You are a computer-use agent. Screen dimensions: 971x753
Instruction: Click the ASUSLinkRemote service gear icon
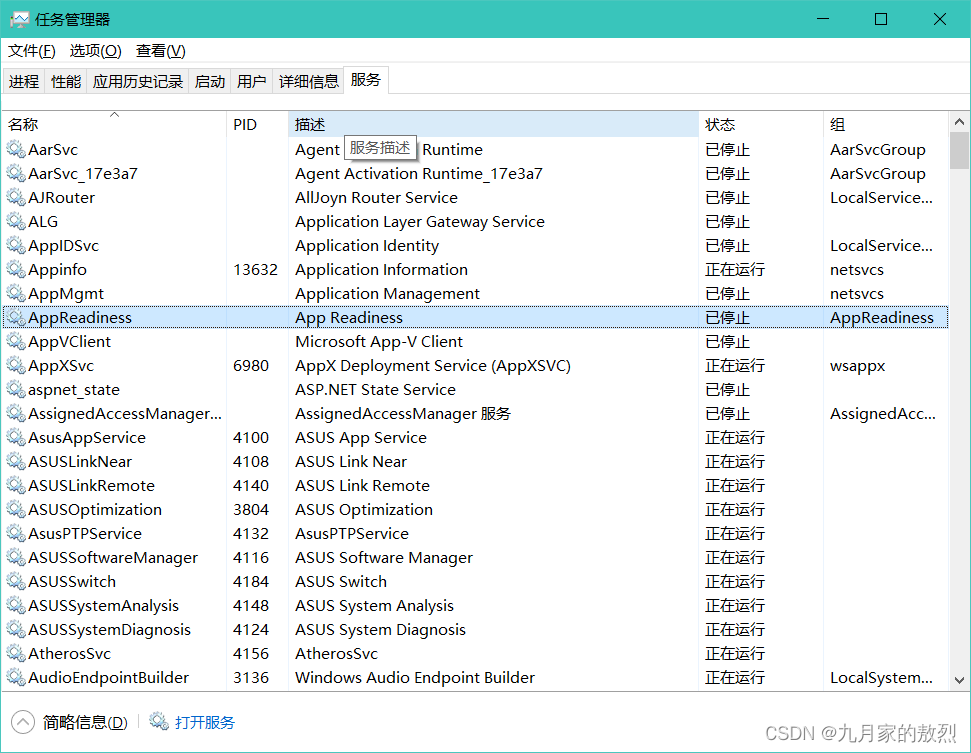tap(16, 485)
